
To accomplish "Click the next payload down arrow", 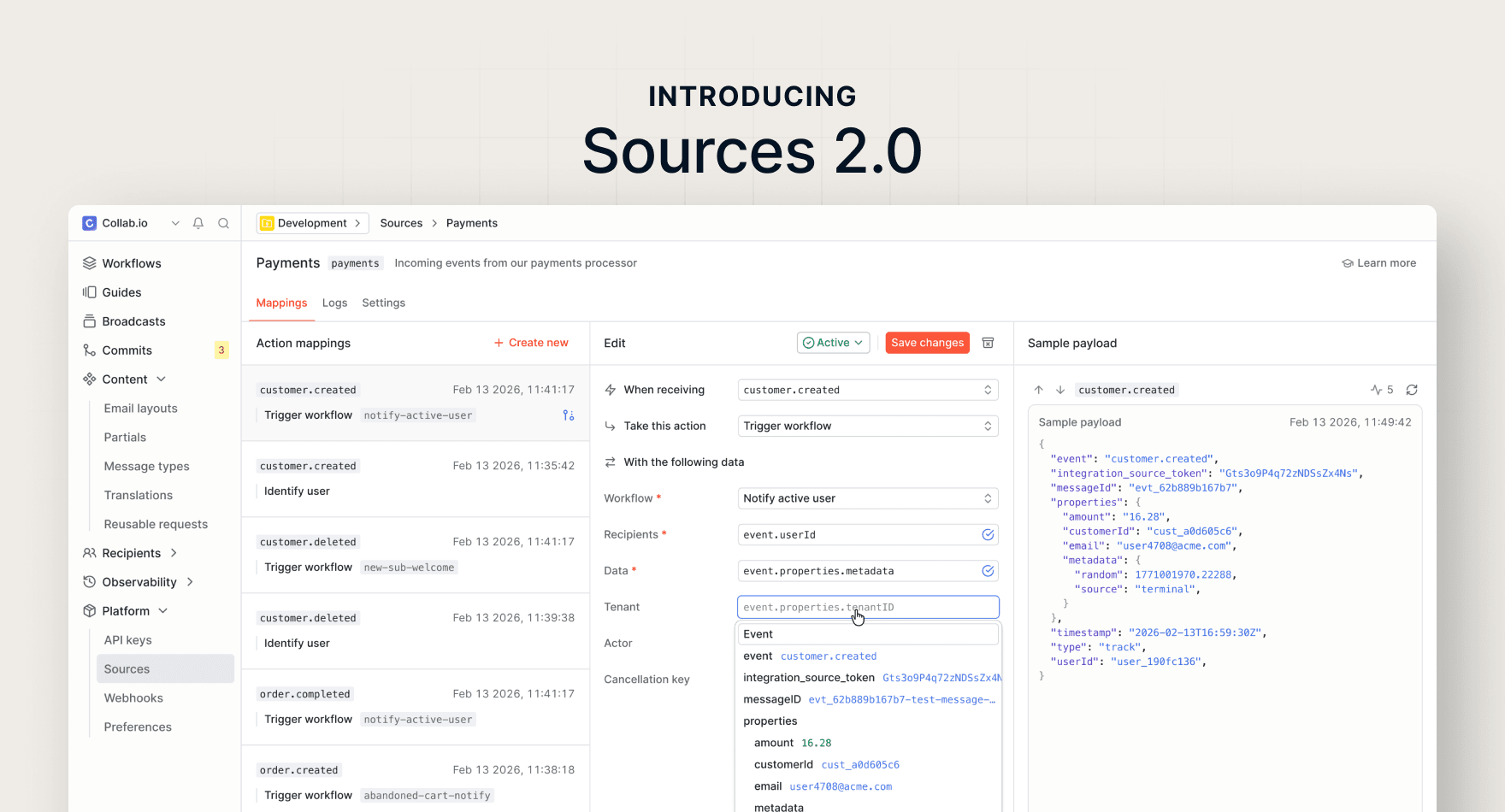I will point(1060,390).
